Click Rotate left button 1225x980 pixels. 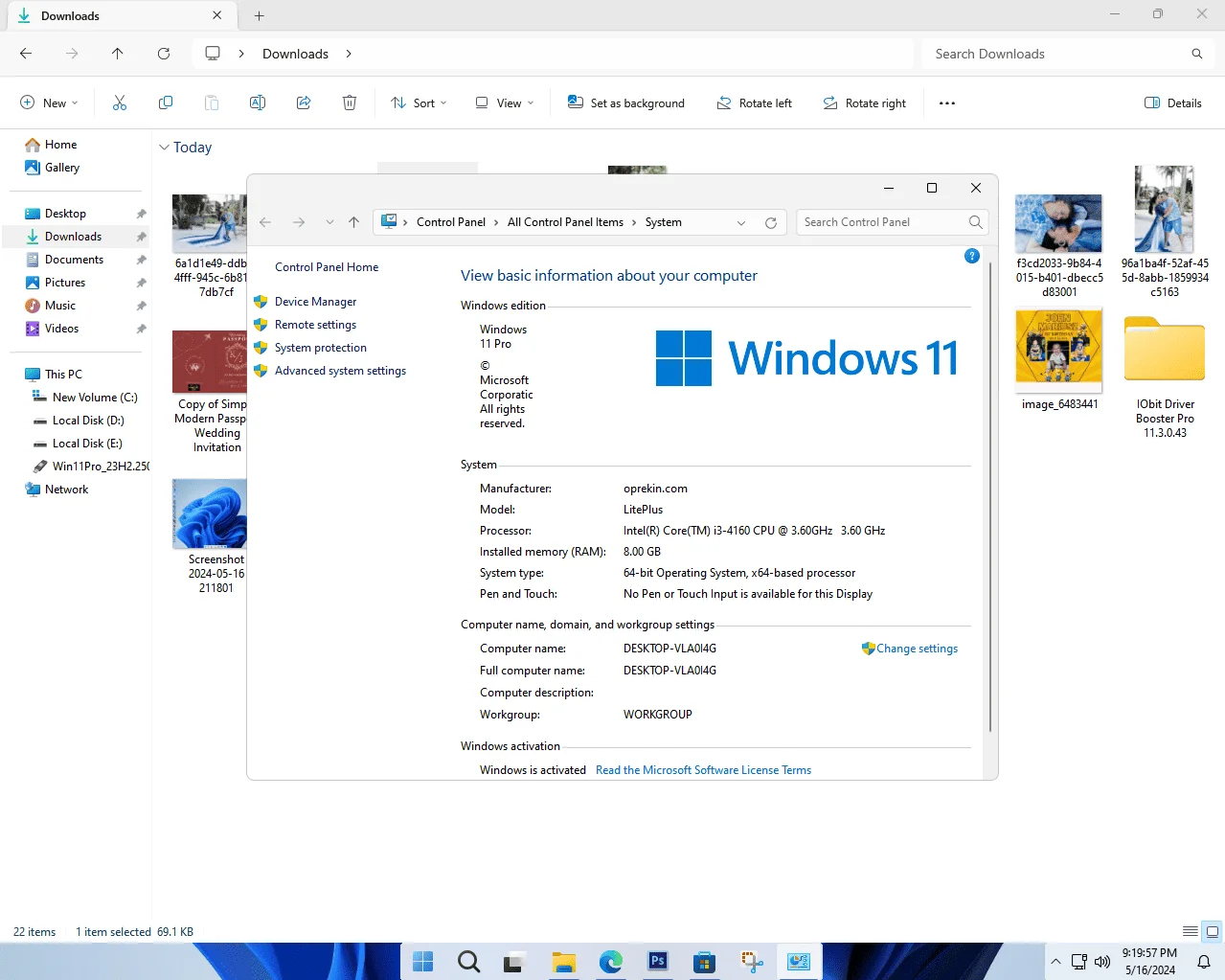point(755,103)
